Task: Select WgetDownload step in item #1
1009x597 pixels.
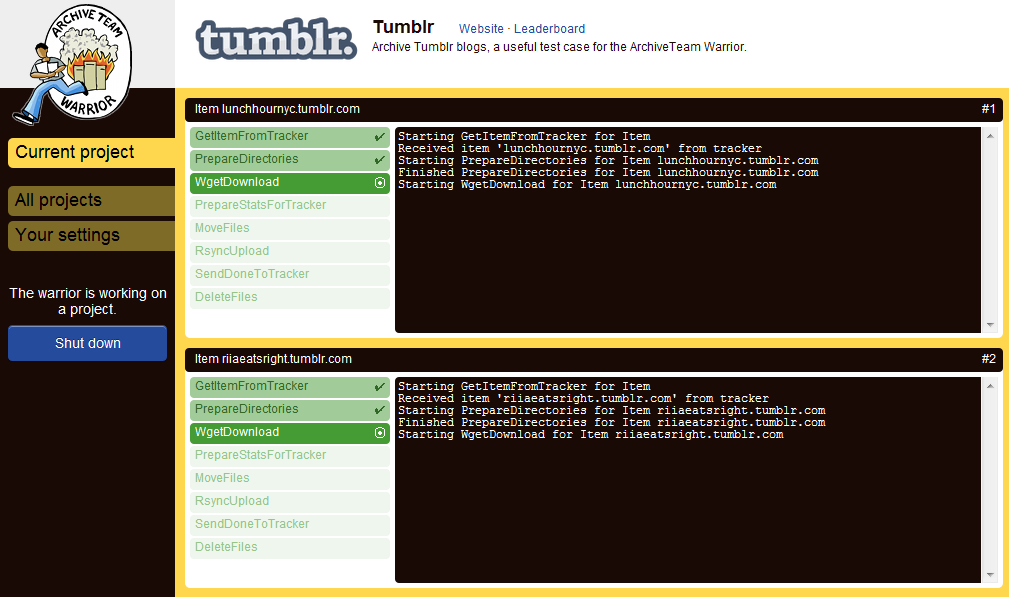Action: pyautogui.click(x=290, y=183)
